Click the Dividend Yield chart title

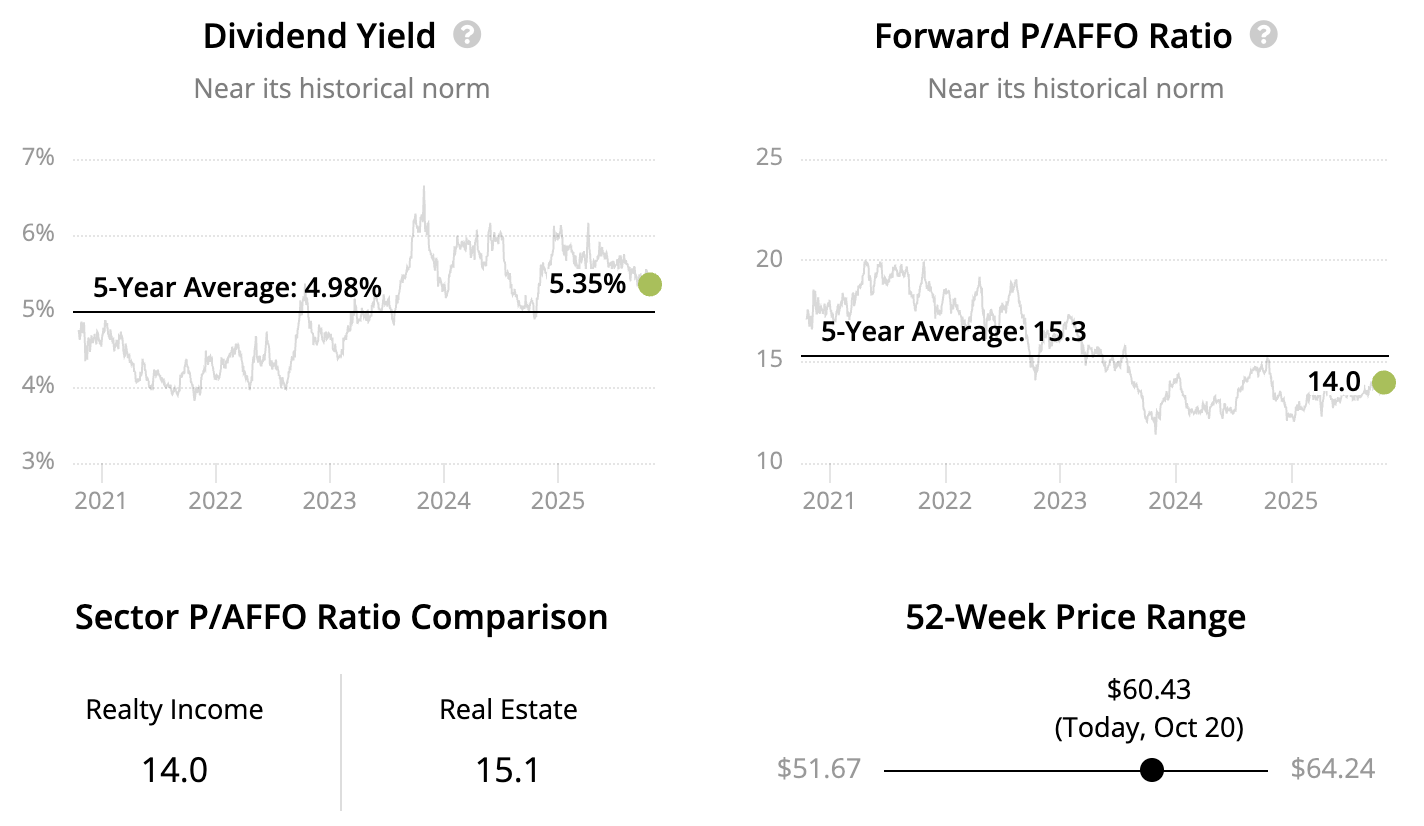pyautogui.click(x=319, y=37)
